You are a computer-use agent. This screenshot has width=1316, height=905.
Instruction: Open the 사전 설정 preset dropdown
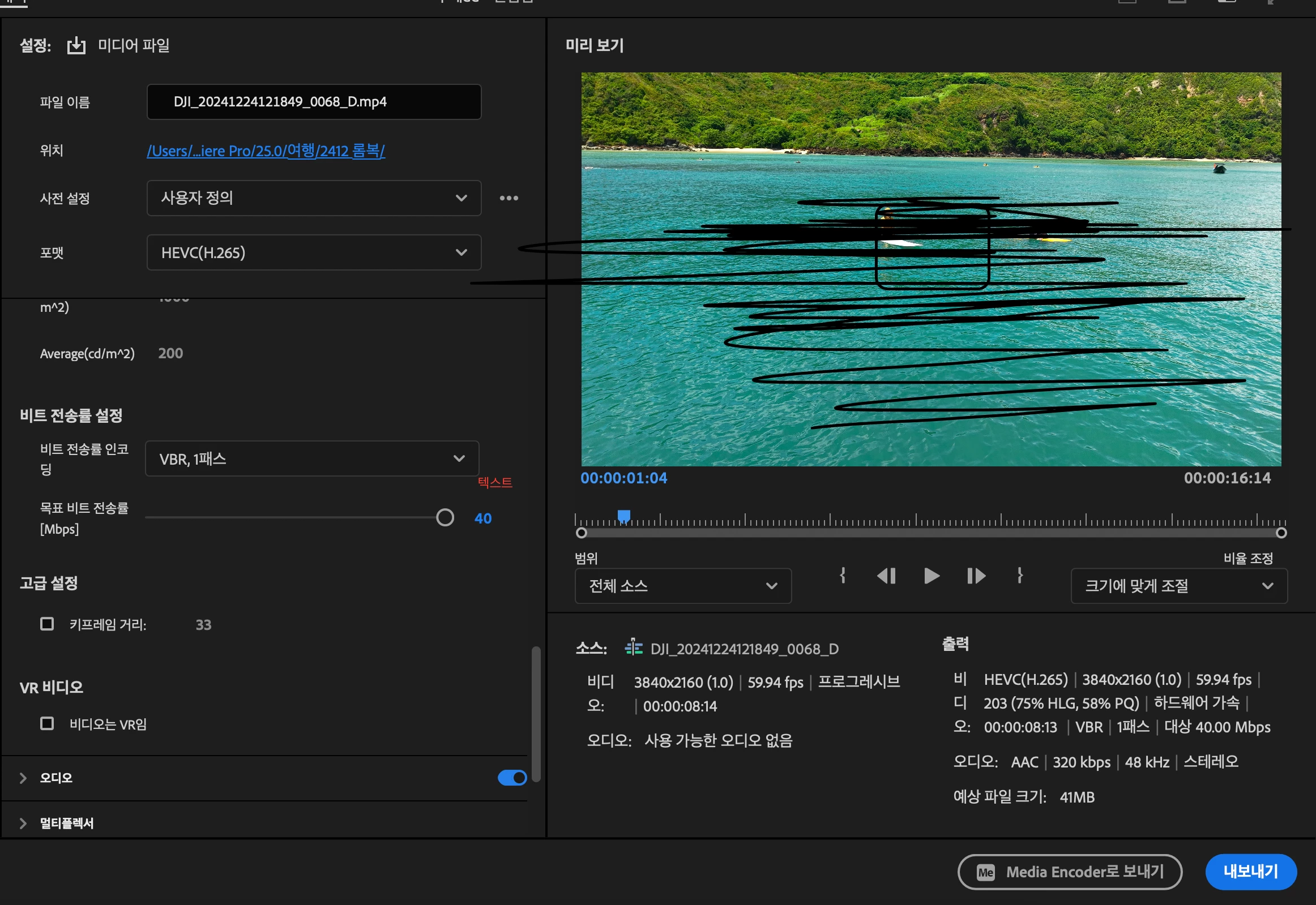coord(314,198)
